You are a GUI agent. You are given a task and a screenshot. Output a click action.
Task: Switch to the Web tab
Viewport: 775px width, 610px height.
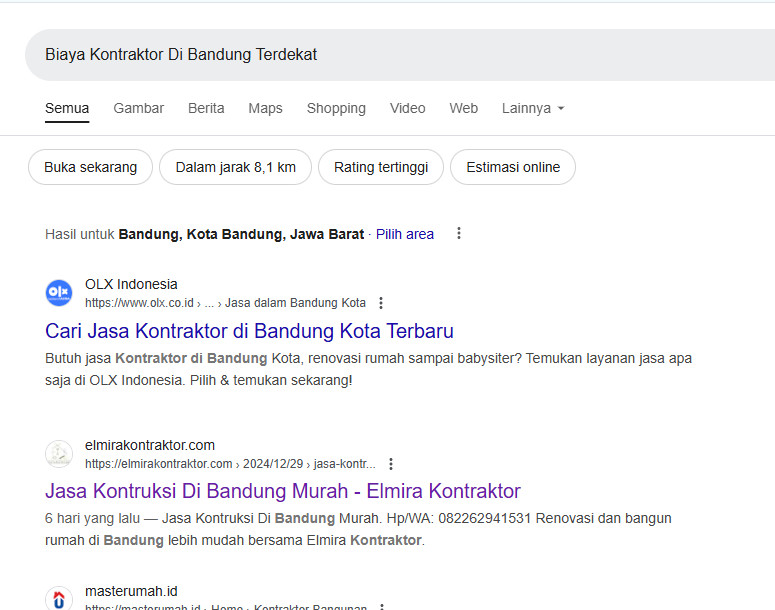[464, 108]
